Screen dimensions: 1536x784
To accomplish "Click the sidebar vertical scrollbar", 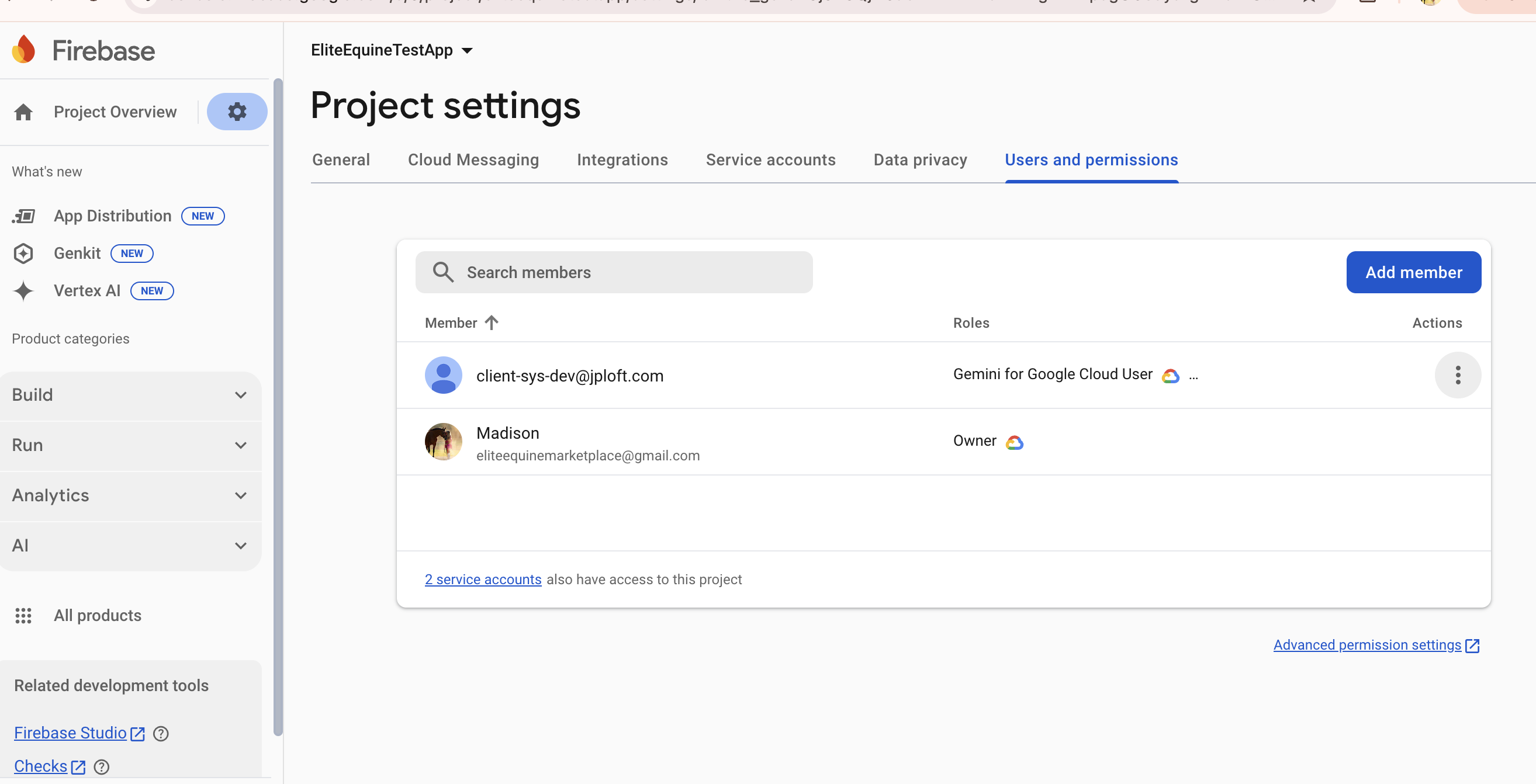I will coord(277,407).
